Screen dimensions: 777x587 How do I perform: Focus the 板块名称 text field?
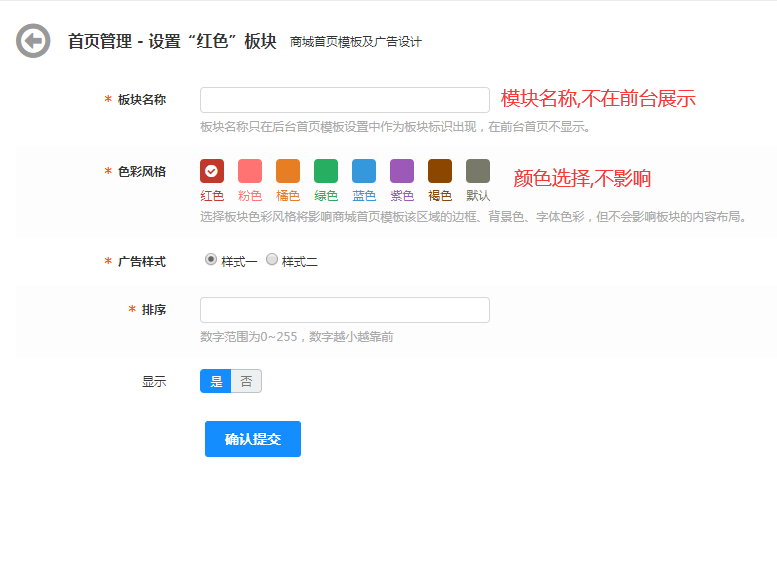coord(344,100)
